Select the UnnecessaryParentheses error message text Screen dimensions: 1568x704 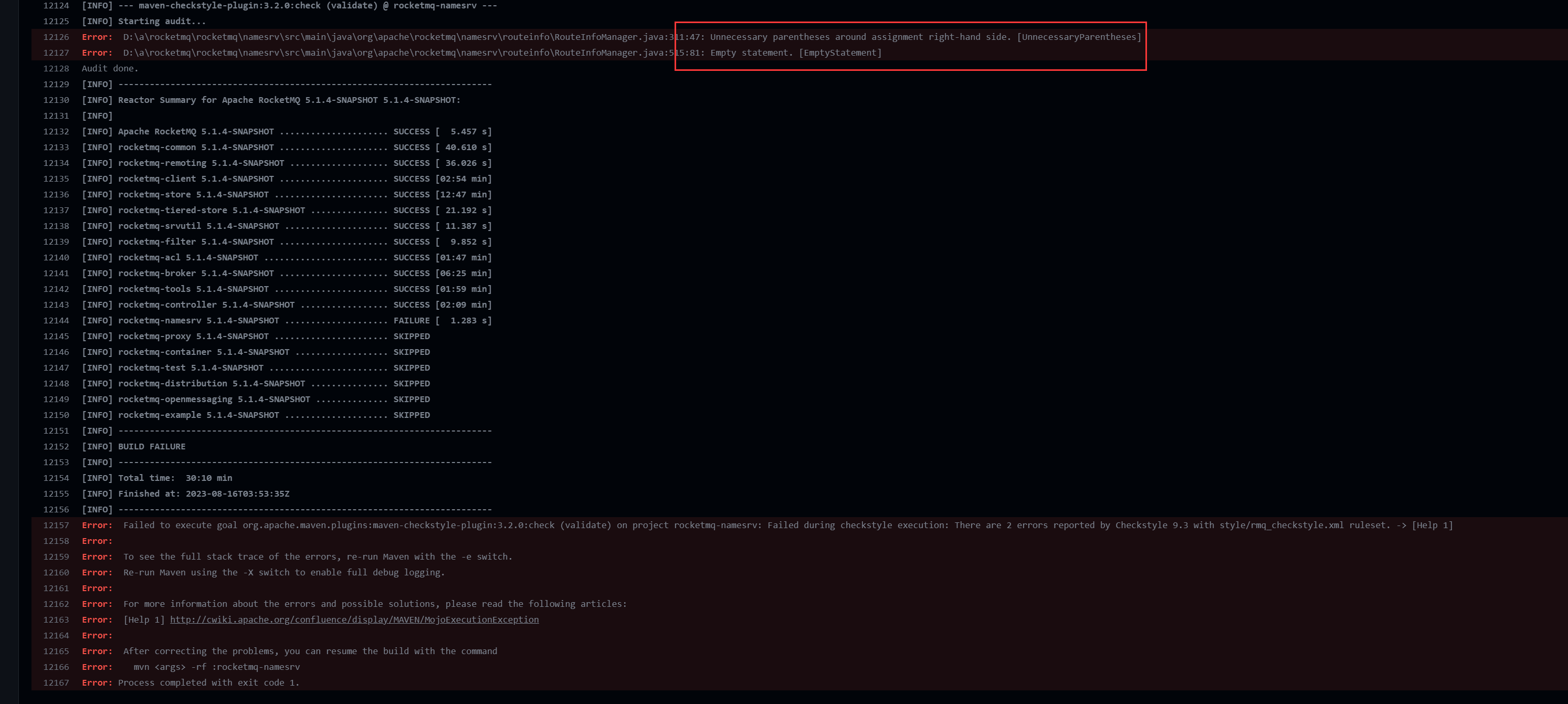coord(926,37)
